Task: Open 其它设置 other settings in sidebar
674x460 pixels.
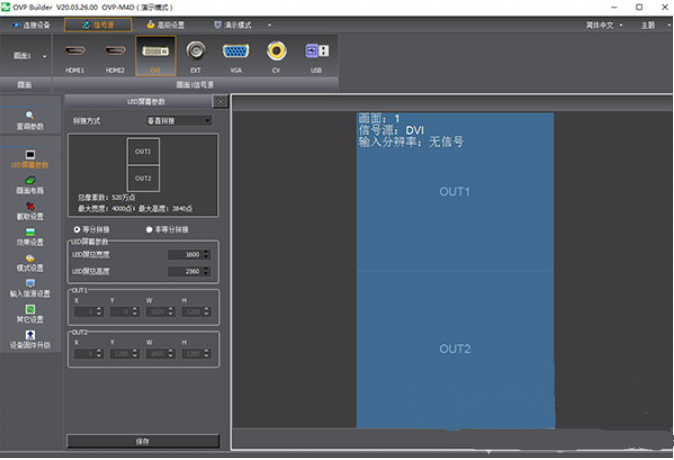Action: click(x=30, y=314)
